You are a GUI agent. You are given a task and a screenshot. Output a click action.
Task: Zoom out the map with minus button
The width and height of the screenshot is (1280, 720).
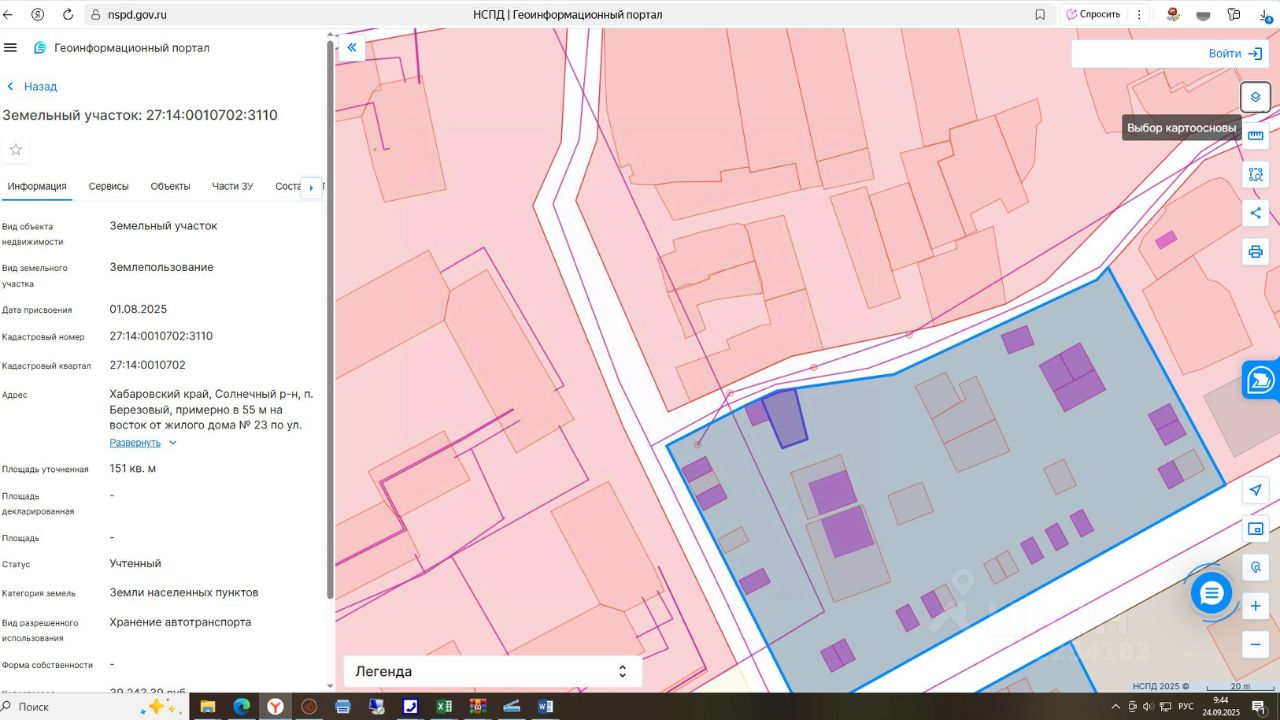1255,645
